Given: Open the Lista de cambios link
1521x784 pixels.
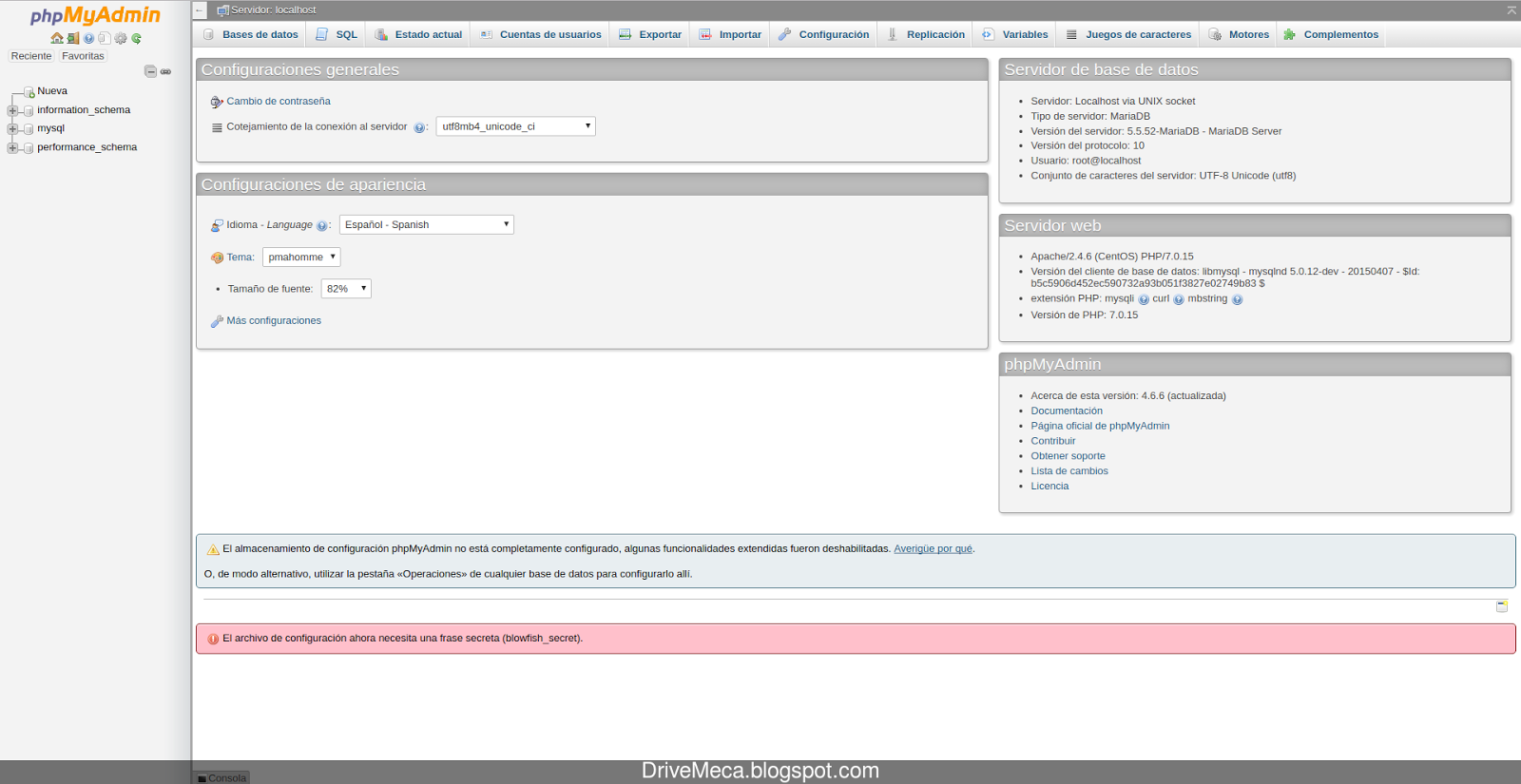Looking at the screenshot, I should (1069, 471).
